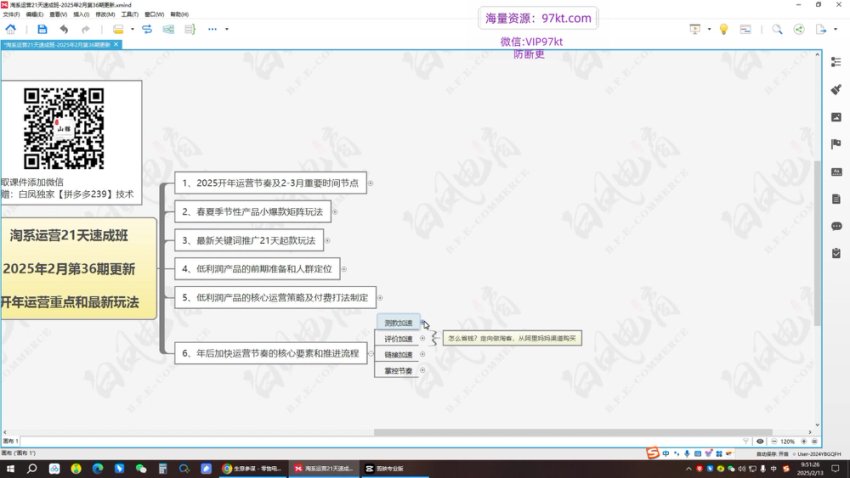850x478 pixels.
Task: Open the Comments speech bubble panel
Action: [836, 226]
